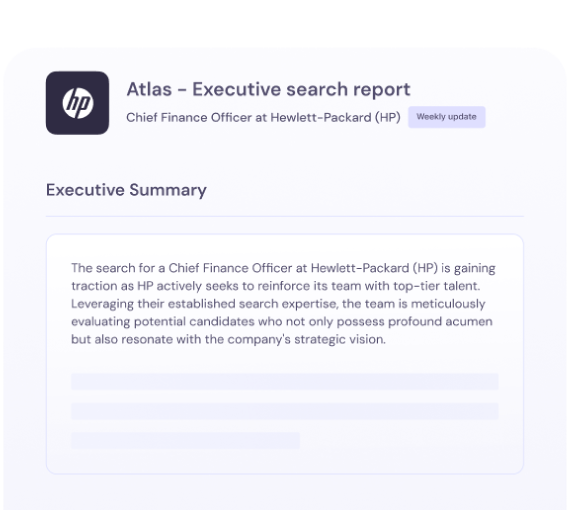Click the line starting 'Leveraging their established'
This screenshot has height=510, width=570.
tap(278, 304)
